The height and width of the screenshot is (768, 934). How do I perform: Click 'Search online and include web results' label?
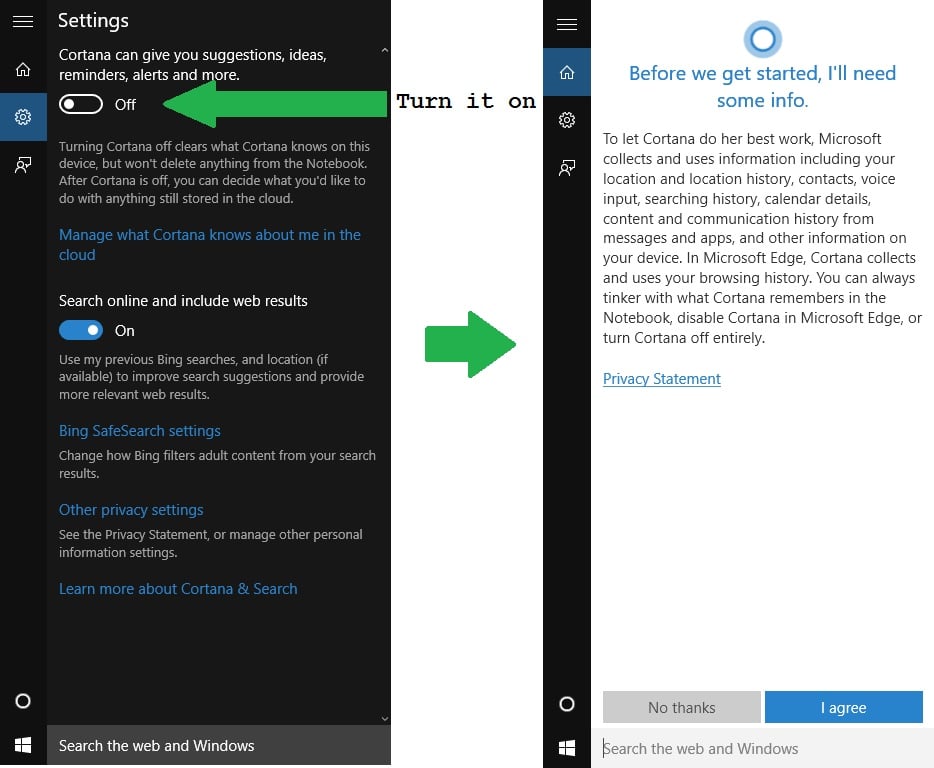pos(183,301)
